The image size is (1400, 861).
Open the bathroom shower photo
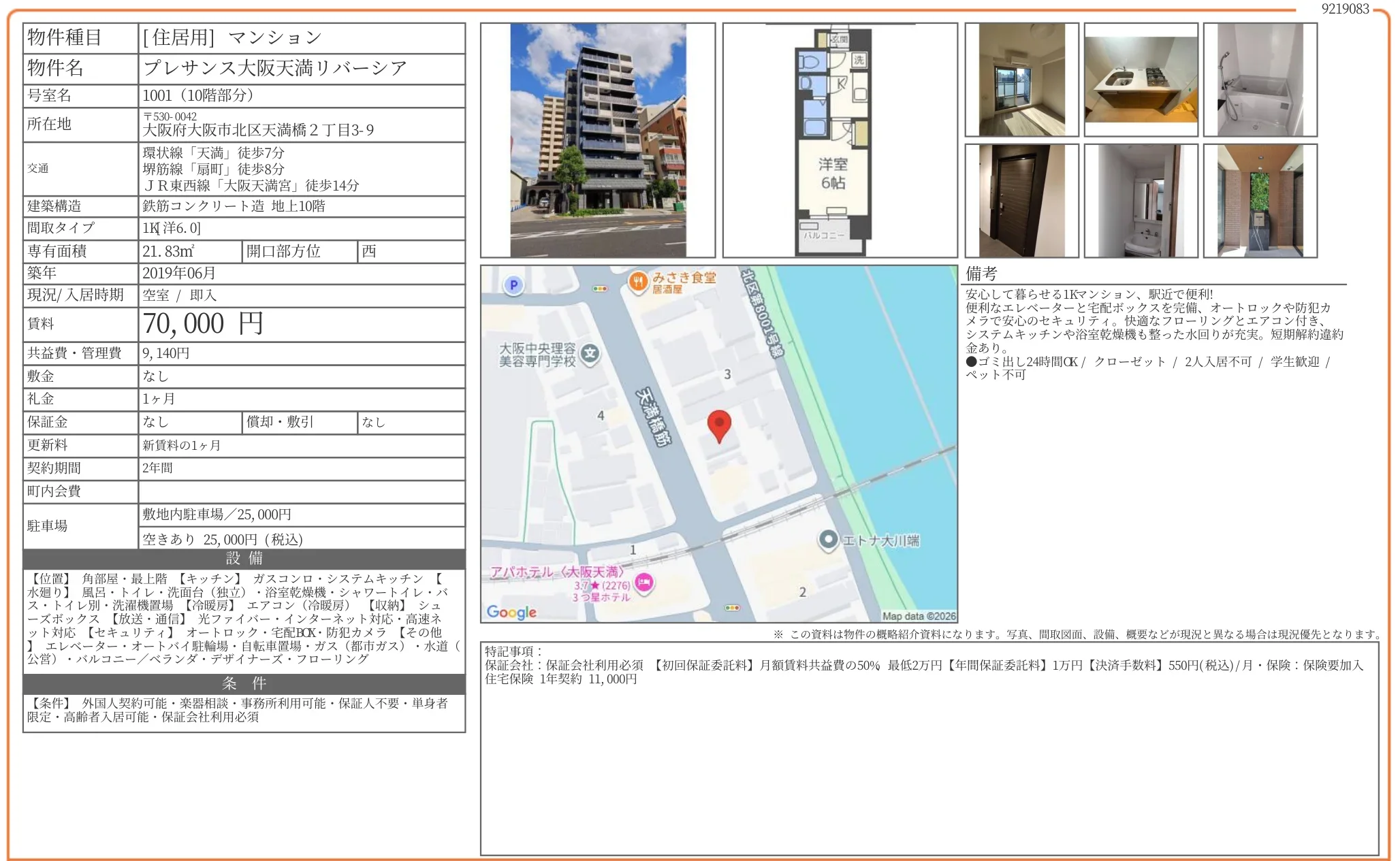(x=1260, y=80)
